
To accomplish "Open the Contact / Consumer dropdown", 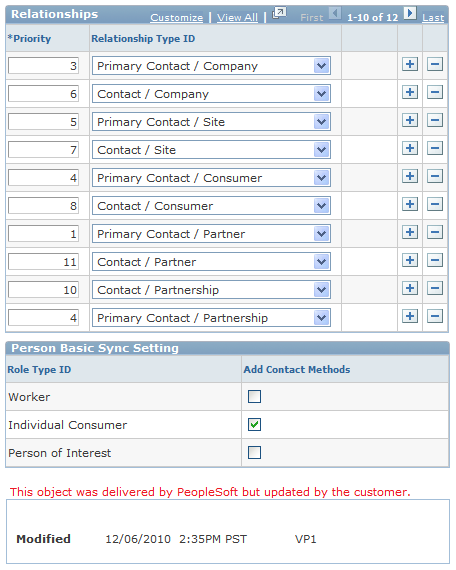I will (x=211, y=206).
